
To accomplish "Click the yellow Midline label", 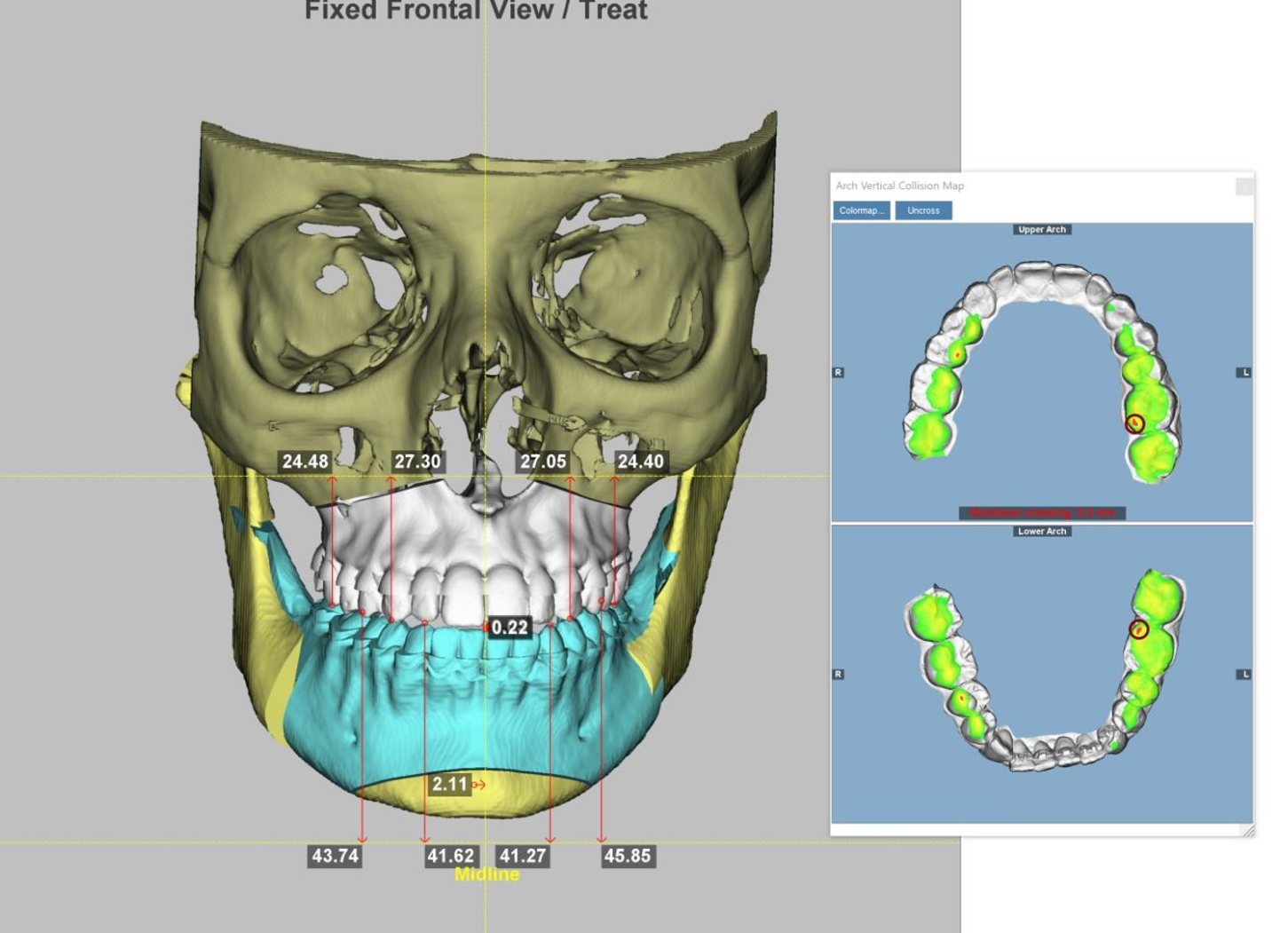I will [x=486, y=874].
